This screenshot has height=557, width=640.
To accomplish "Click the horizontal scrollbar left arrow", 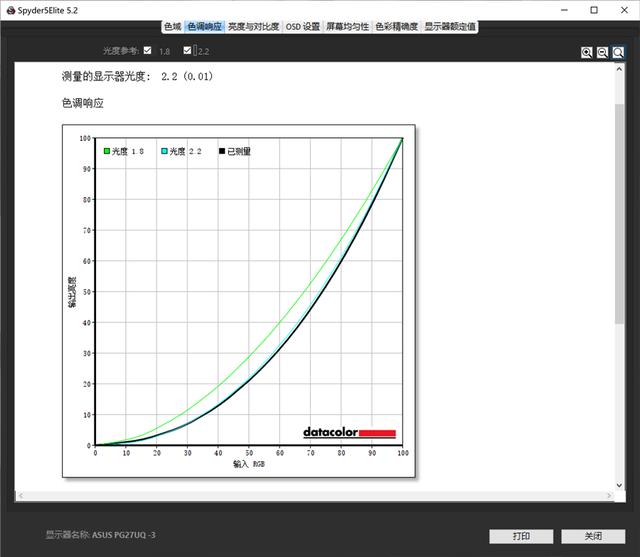I will pos(20,495).
